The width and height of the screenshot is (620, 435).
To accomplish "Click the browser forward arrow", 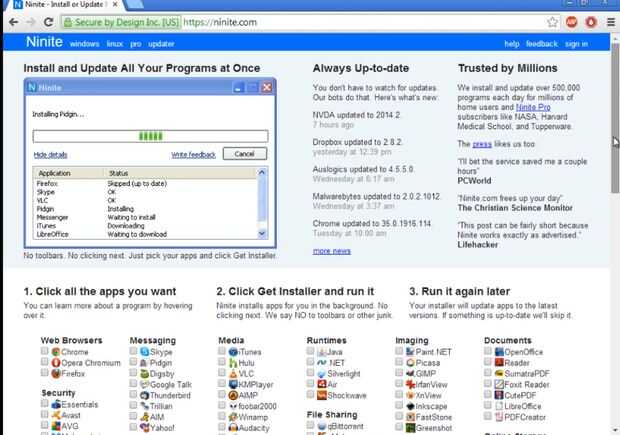I will point(31,22).
